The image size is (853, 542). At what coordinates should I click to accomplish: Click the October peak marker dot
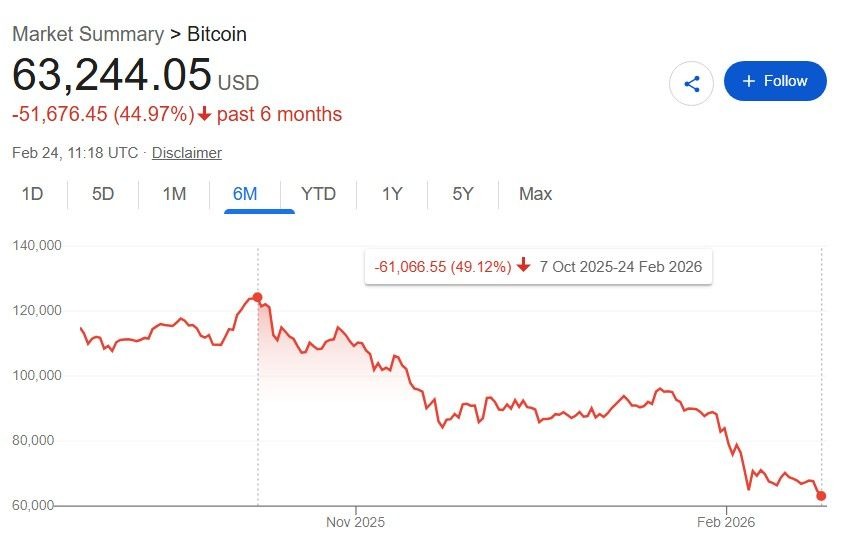(258, 297)
